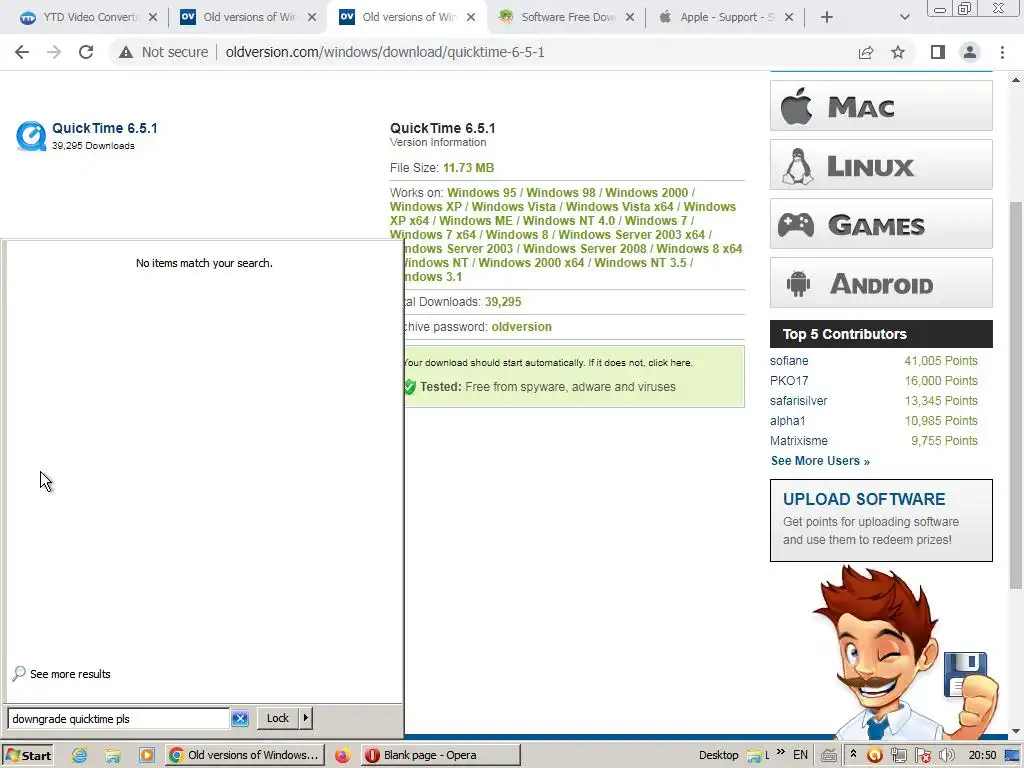Open contributor sofiane's profile
Image resolution: width=1024 pixels, height=768 pixels.
pos(789,360)
